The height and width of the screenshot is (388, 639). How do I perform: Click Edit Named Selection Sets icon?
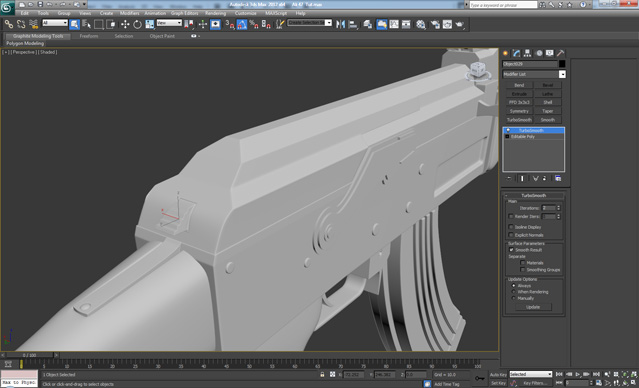pos(280,24)
